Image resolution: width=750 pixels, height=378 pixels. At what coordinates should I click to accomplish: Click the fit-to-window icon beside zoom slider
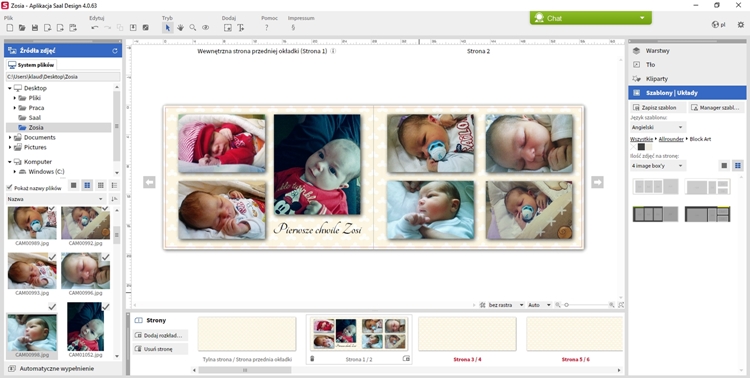coord(621,305)
